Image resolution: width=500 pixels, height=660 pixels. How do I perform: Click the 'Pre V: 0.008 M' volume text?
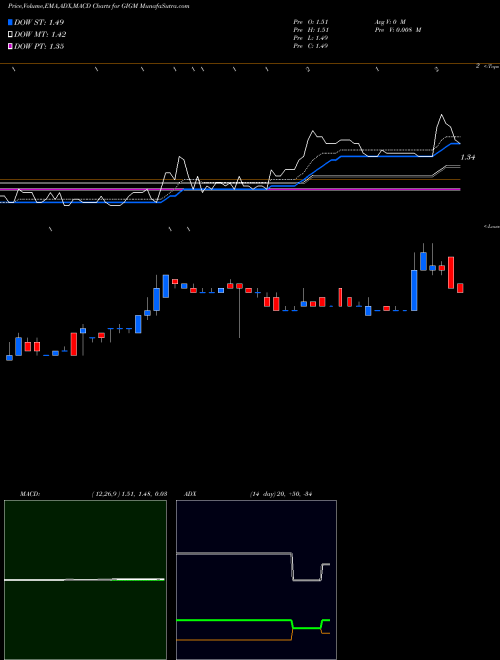397,30
